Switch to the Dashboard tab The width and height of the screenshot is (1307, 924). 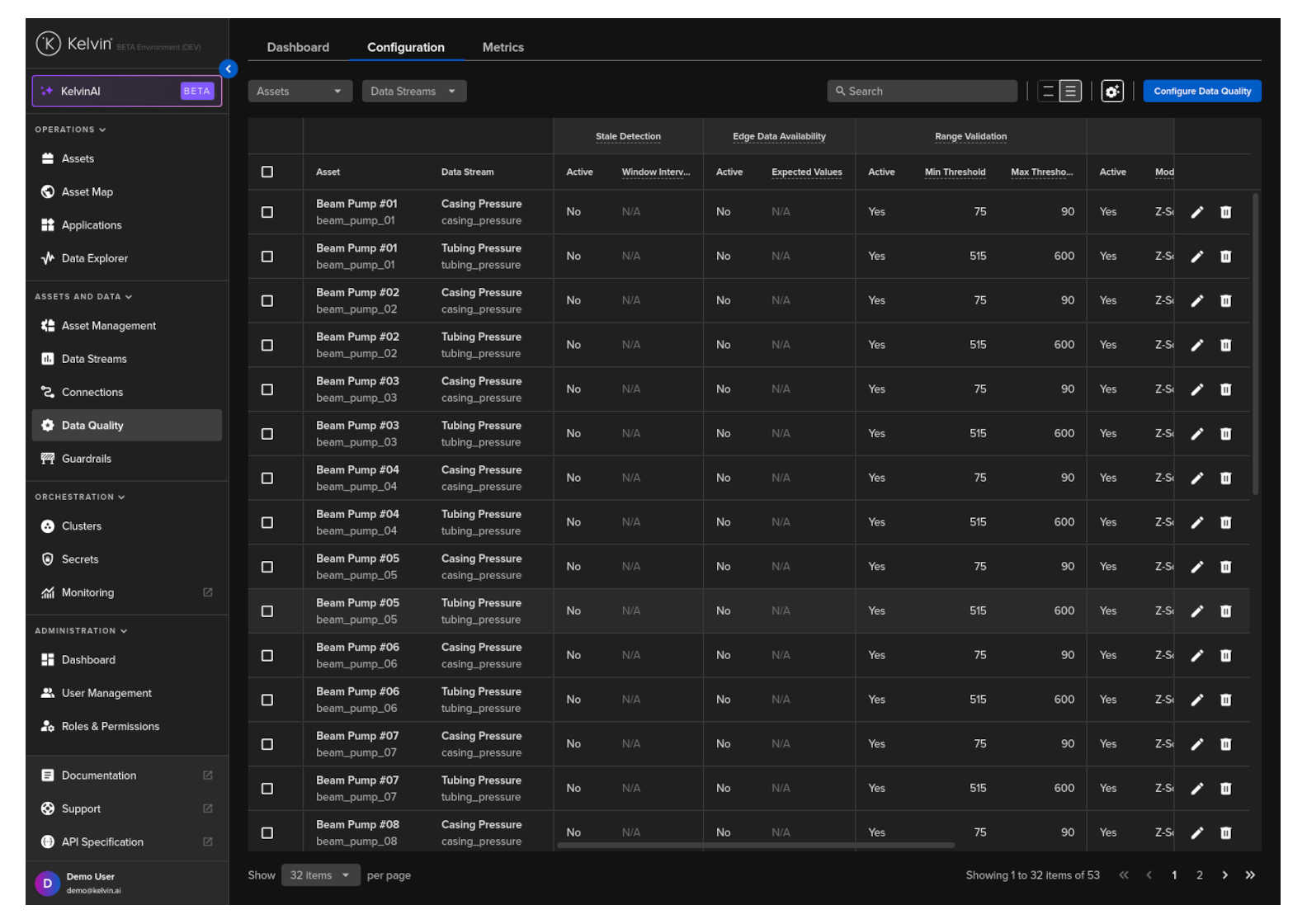pos(298,48)
